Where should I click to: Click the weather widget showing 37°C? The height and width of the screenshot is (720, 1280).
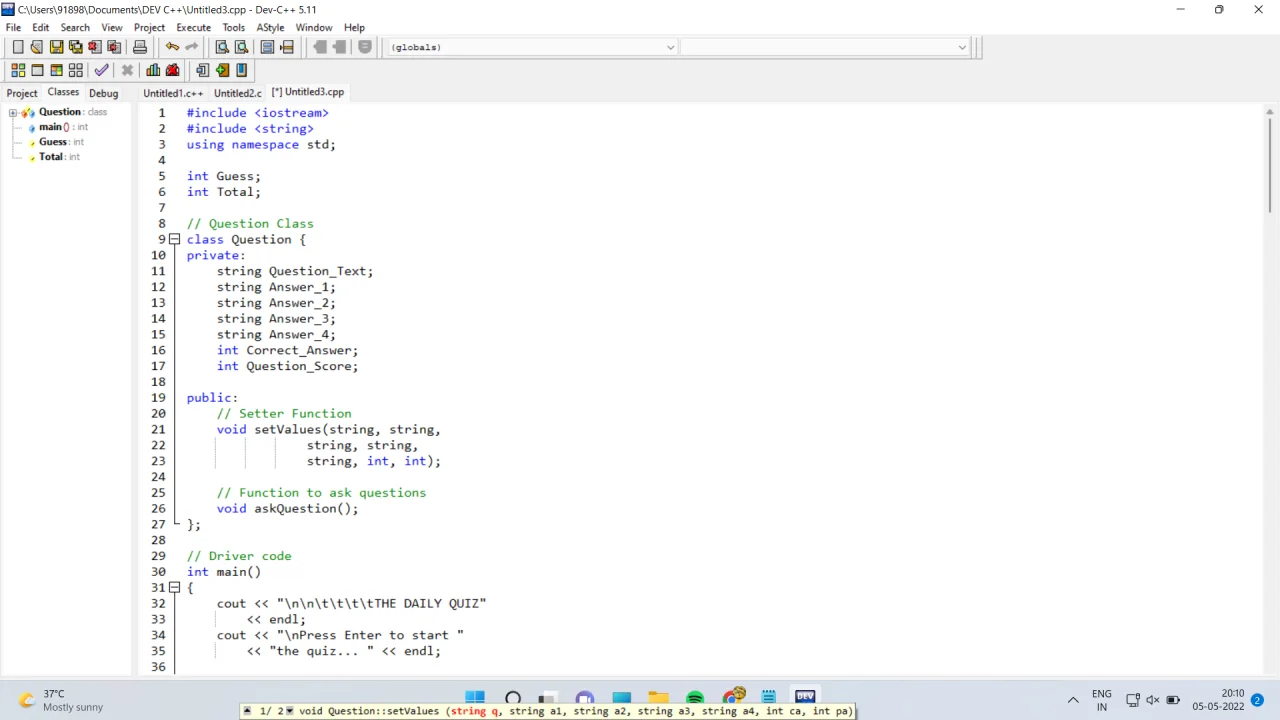tap(60, 700)
